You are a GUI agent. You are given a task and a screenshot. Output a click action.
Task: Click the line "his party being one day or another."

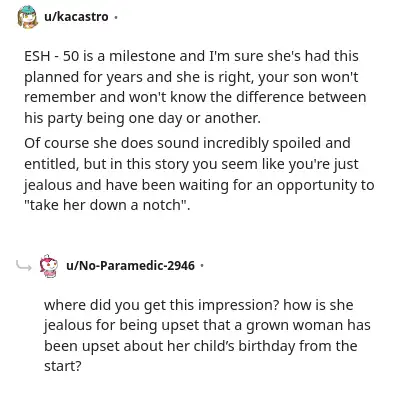coord(142,118)
